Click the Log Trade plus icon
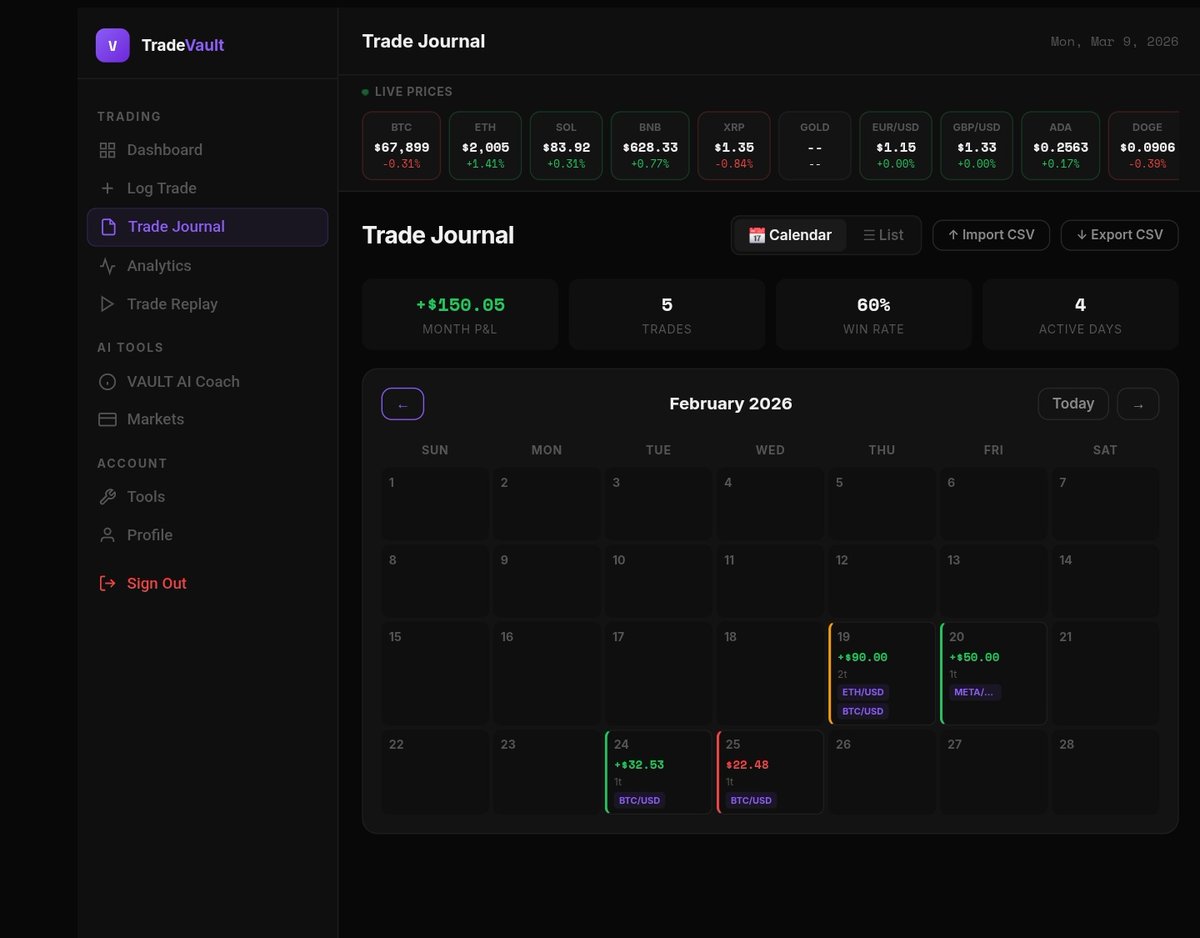The height and width of the screenshot is (938, 1200). pyautogui.click(x=107, y=188)
